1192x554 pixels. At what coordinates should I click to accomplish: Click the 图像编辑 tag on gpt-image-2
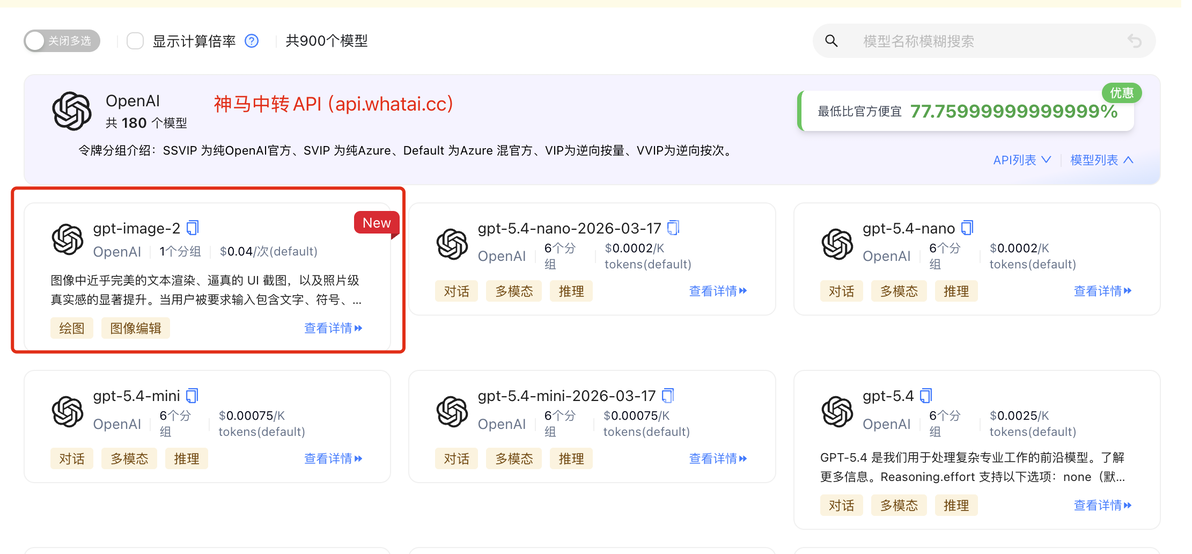click(x=135, y=328)
